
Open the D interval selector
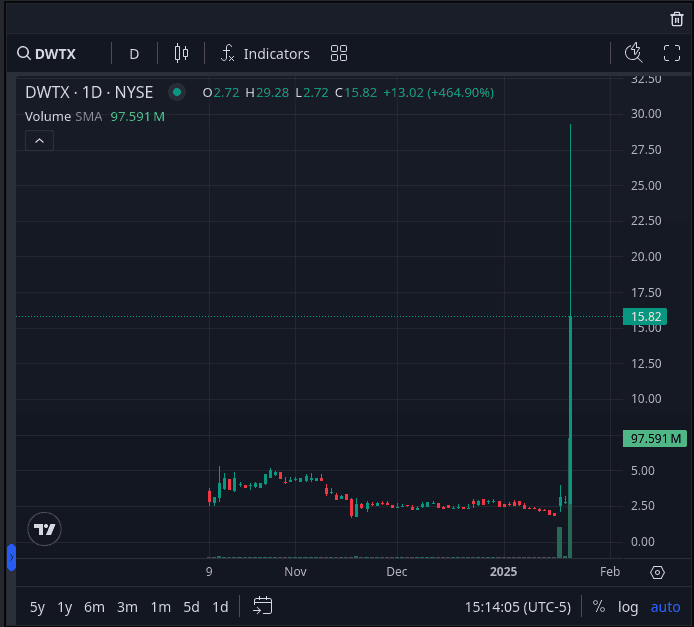134,54
